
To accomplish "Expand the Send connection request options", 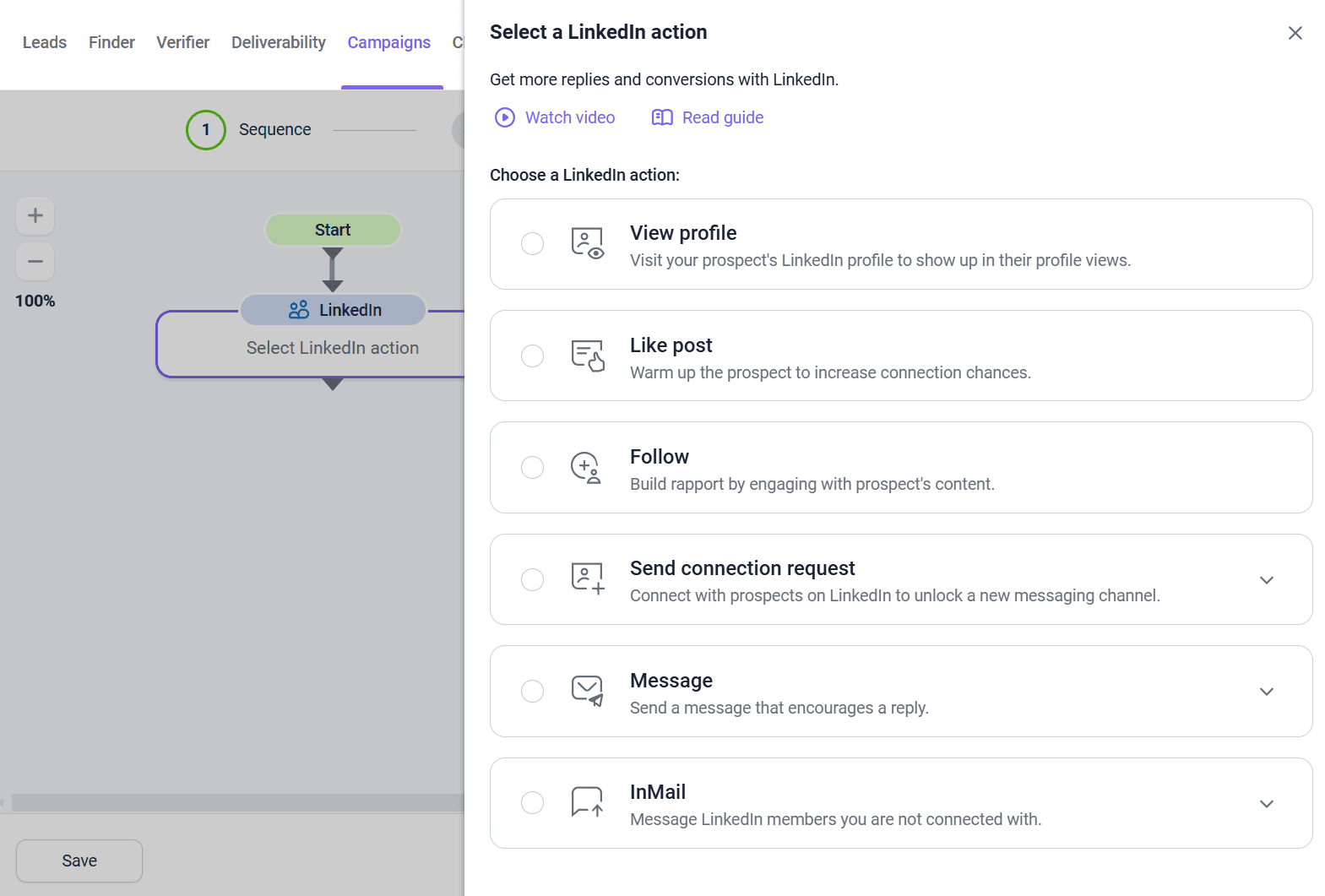I will click(x=1266, y=580).
